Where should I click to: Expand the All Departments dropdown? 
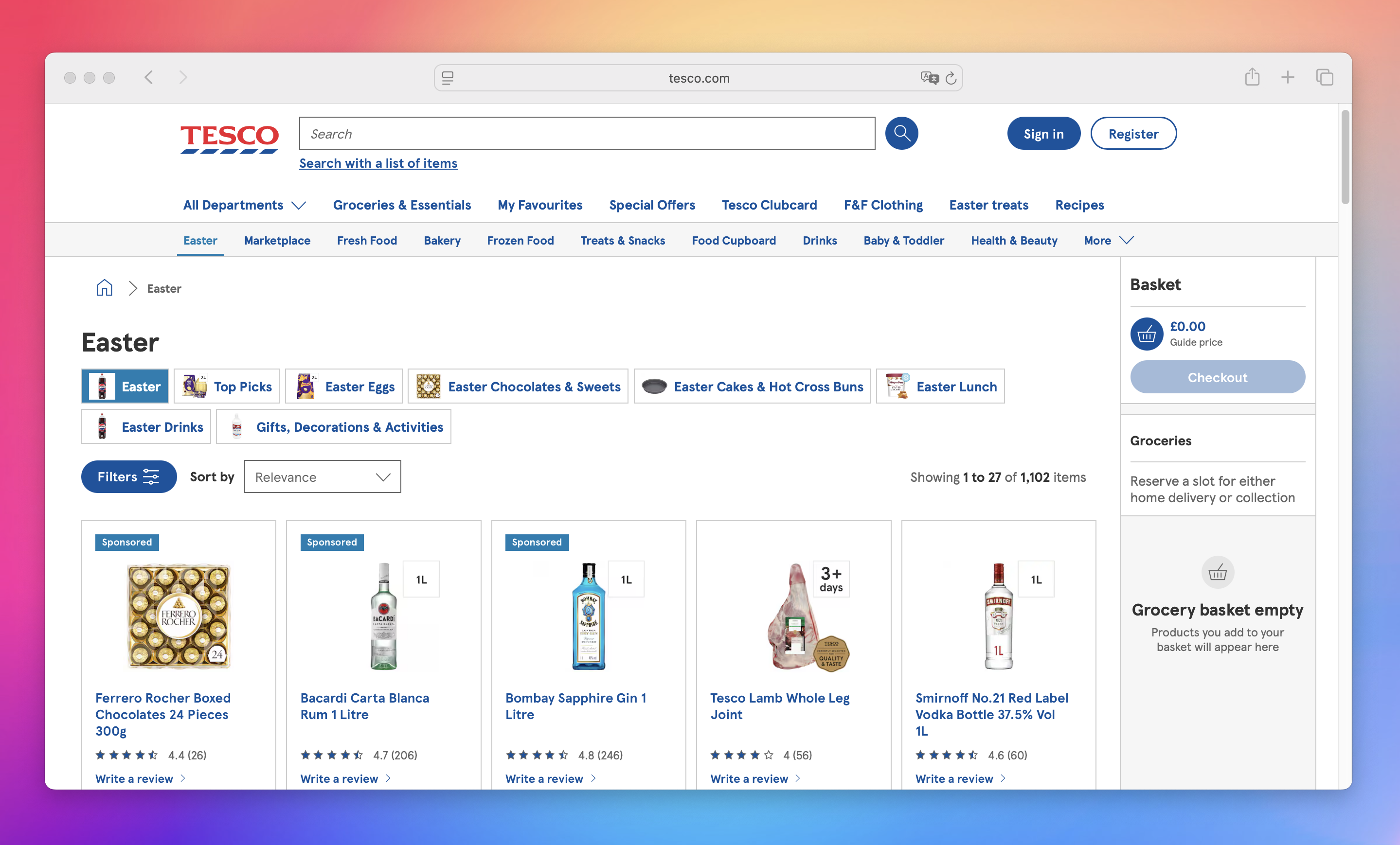[244, 205]
